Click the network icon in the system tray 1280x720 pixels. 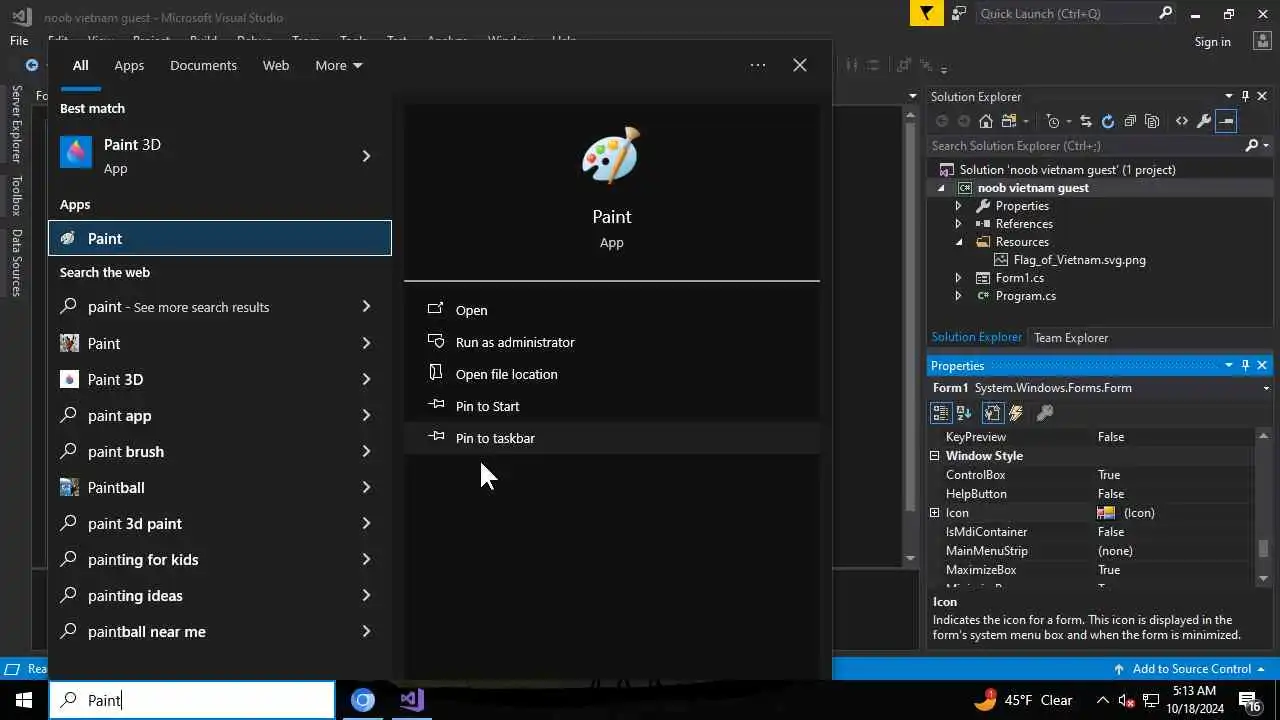pos(1151,700)
